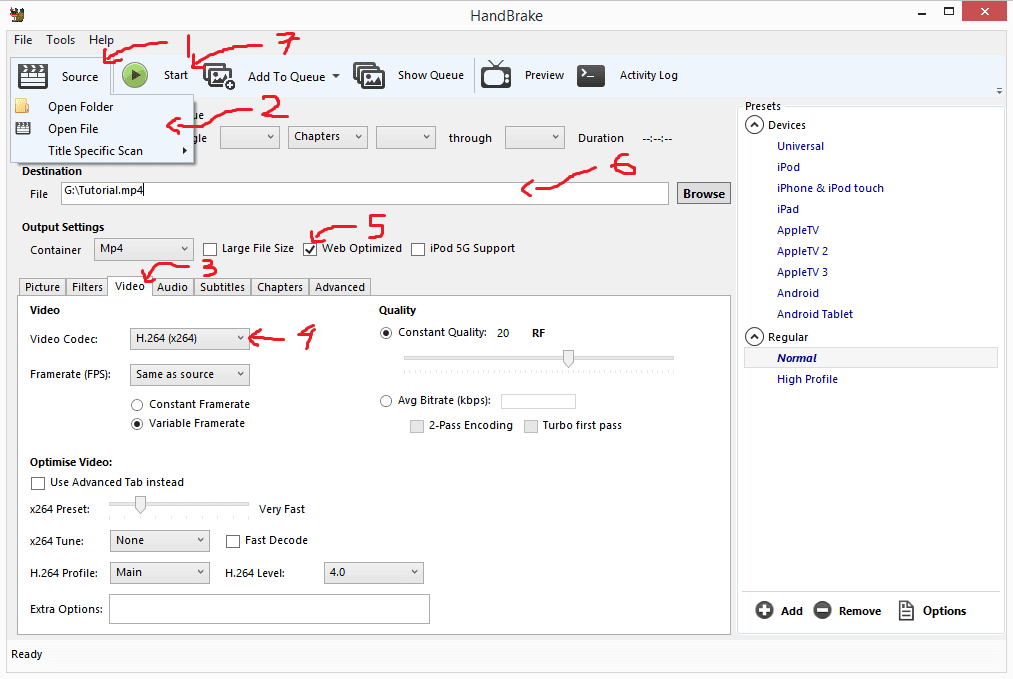Click the Avg Bitrate kbps field
The image size is (1013, 679).
point(538,401)
